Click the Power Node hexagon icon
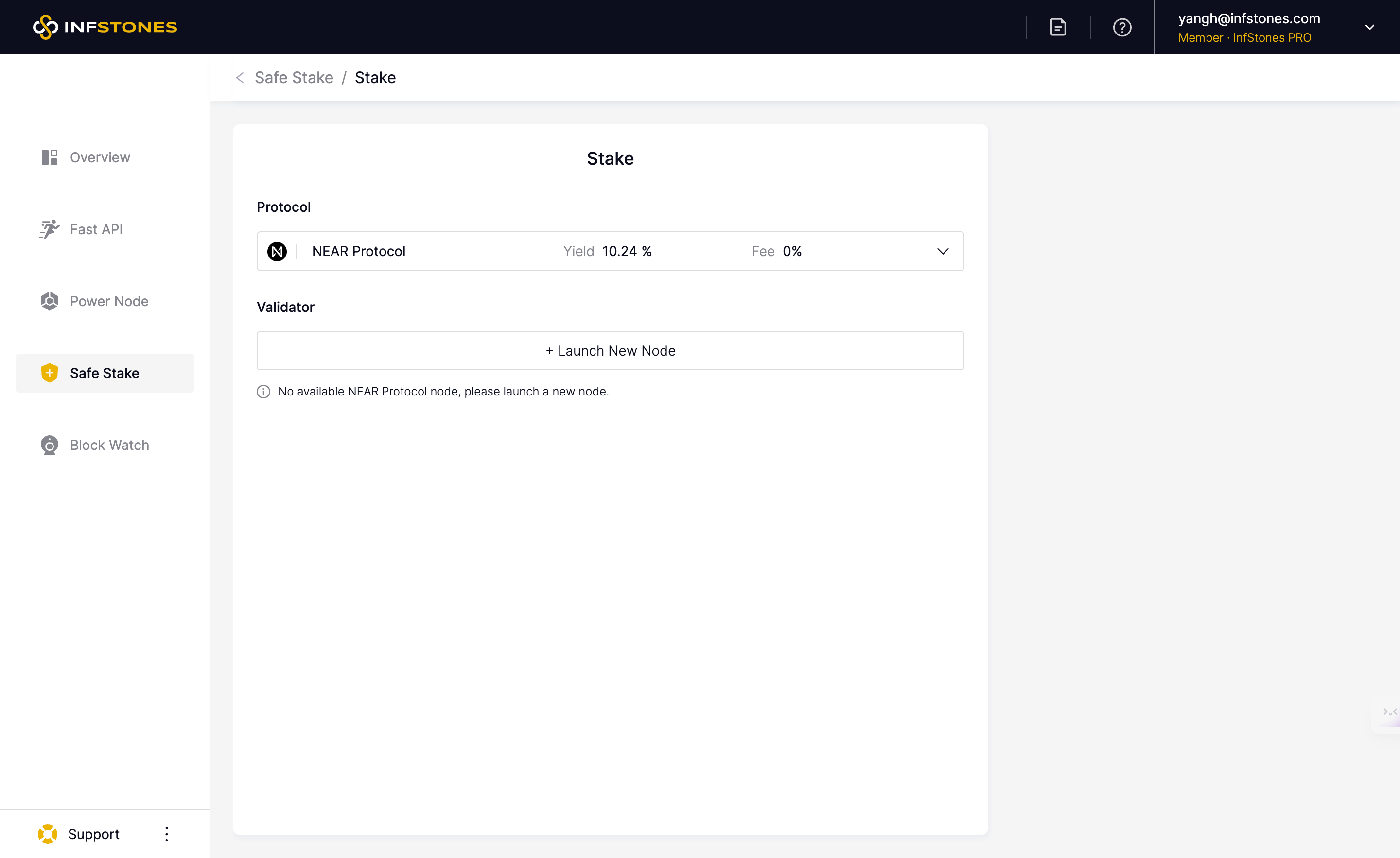Screen dimensions: 1400x858 point(50,301)
